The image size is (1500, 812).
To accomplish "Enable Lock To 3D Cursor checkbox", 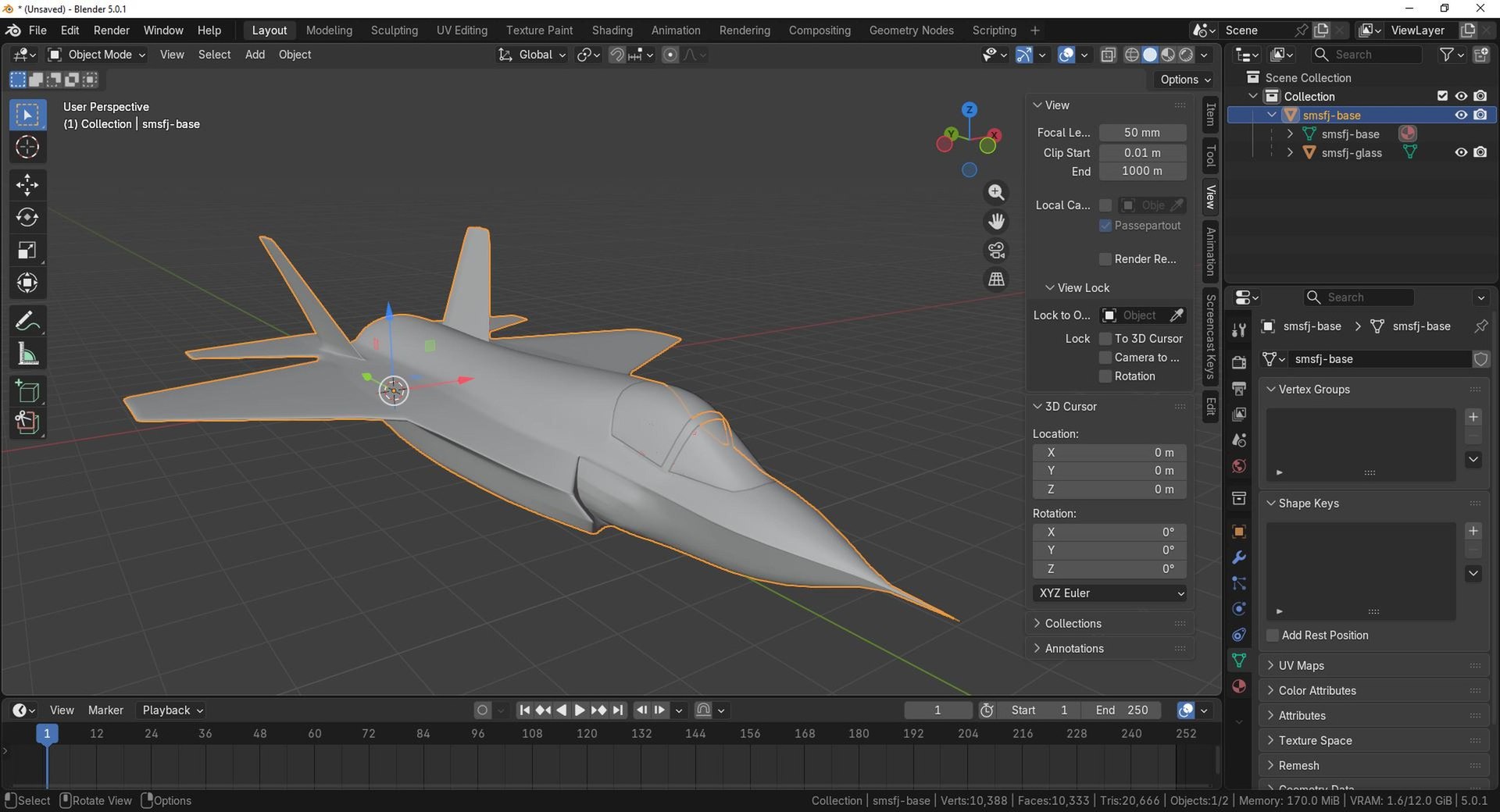I will pos(1105,339).
